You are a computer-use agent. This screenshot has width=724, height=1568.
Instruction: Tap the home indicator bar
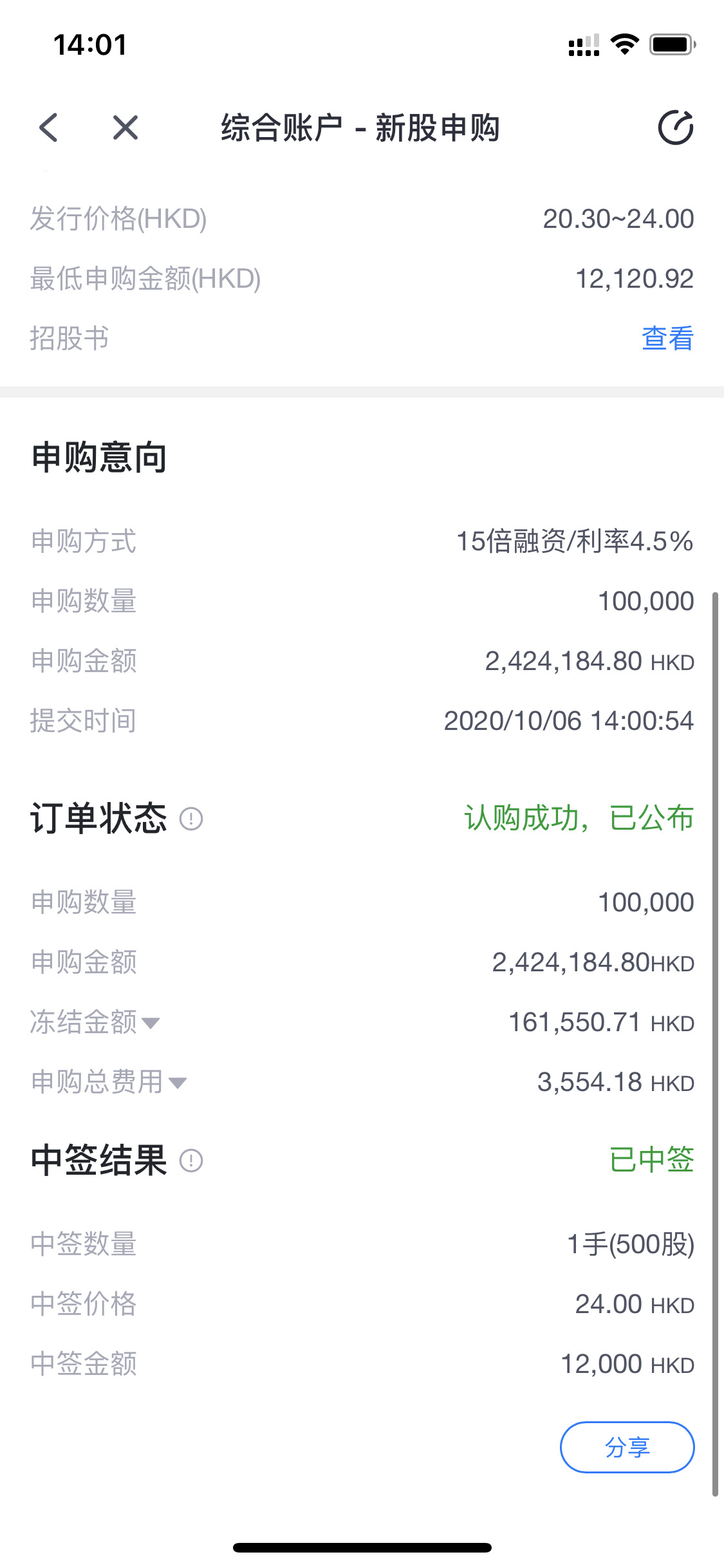tap(362, 1547)
